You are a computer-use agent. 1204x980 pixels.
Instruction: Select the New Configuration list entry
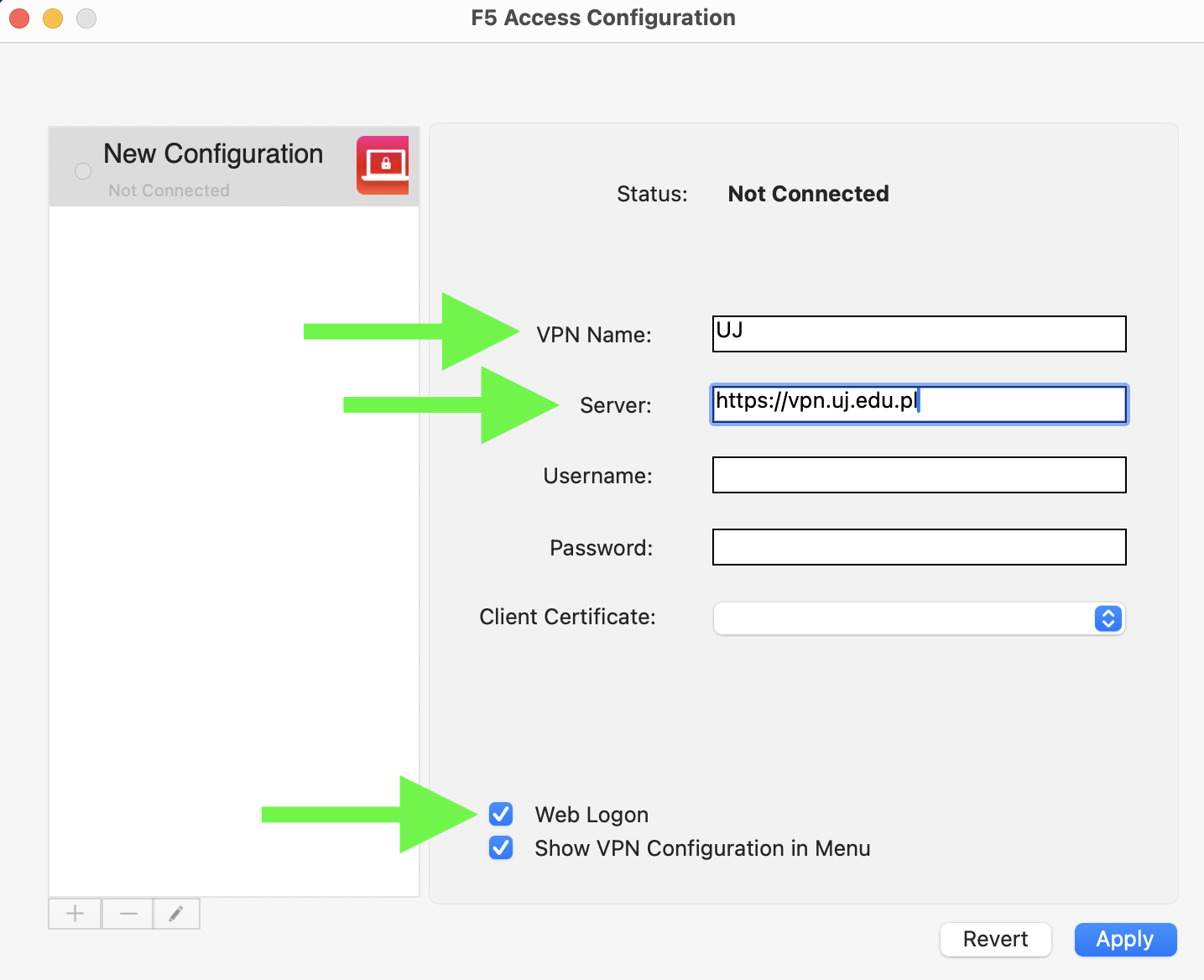[x=234, y=167]
